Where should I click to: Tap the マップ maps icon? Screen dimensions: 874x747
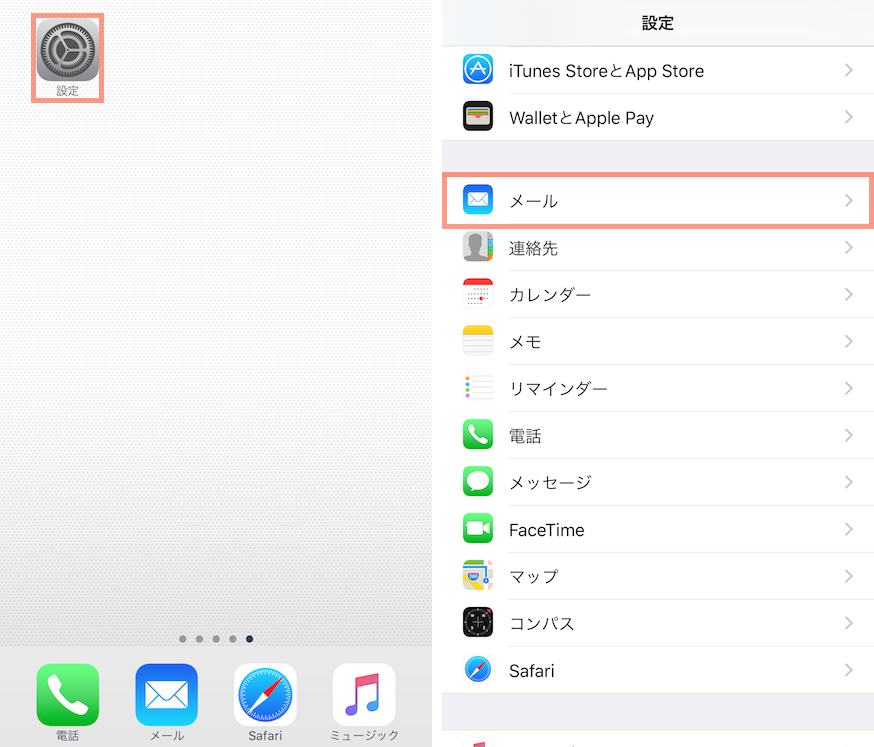point(478,575)
